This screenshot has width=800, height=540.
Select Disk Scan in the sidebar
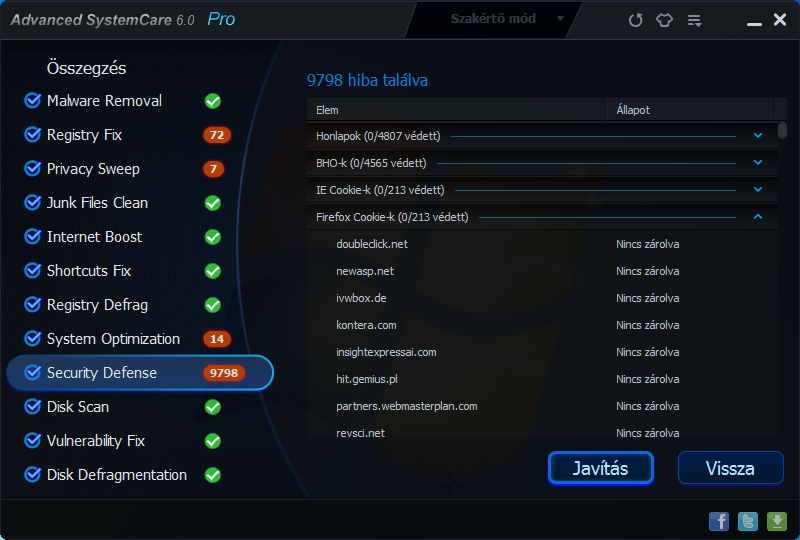click(78, 407)
